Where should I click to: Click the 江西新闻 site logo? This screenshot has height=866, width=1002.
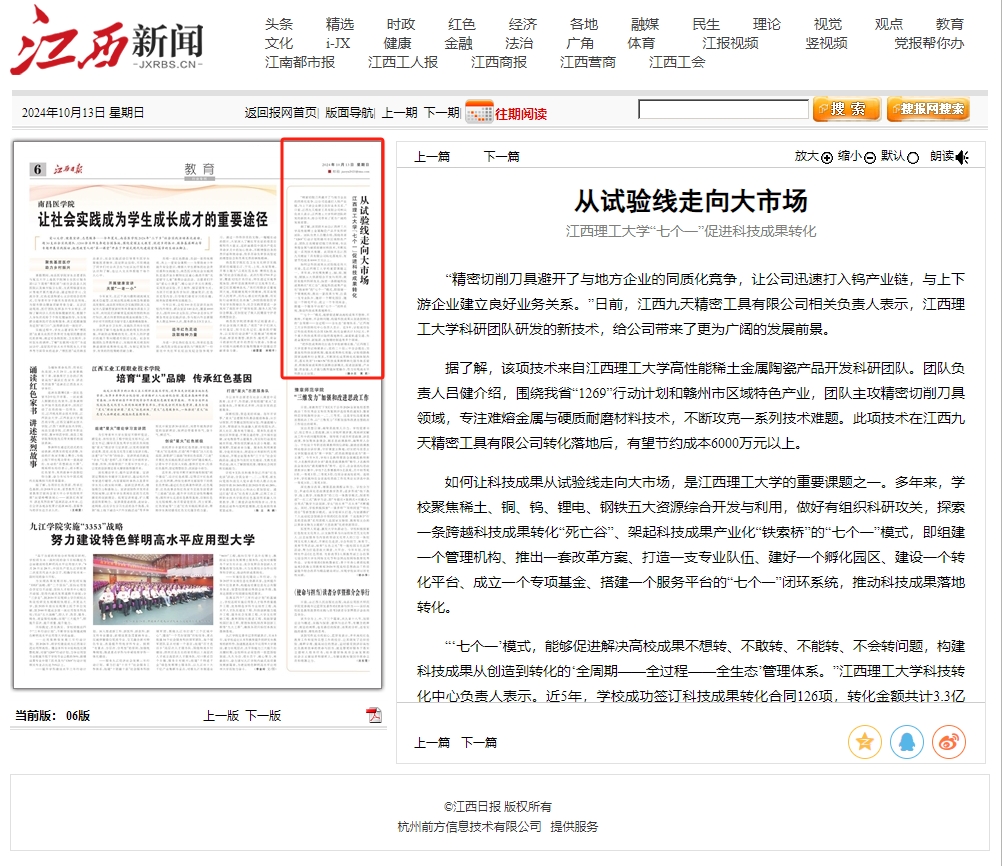click(107, 42)
